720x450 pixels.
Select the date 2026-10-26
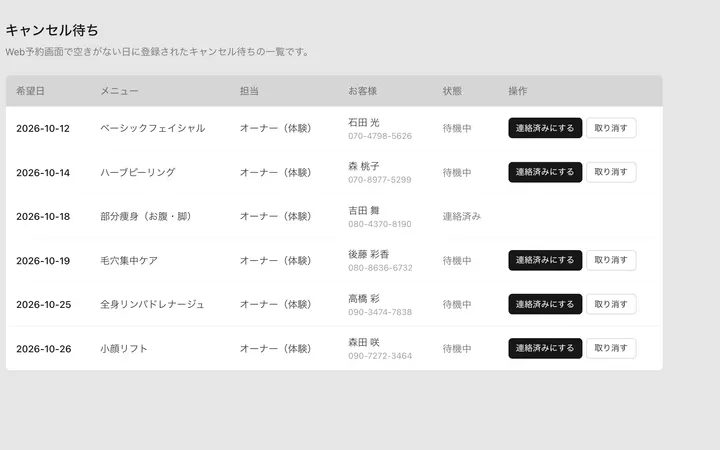tap(44, 349)
